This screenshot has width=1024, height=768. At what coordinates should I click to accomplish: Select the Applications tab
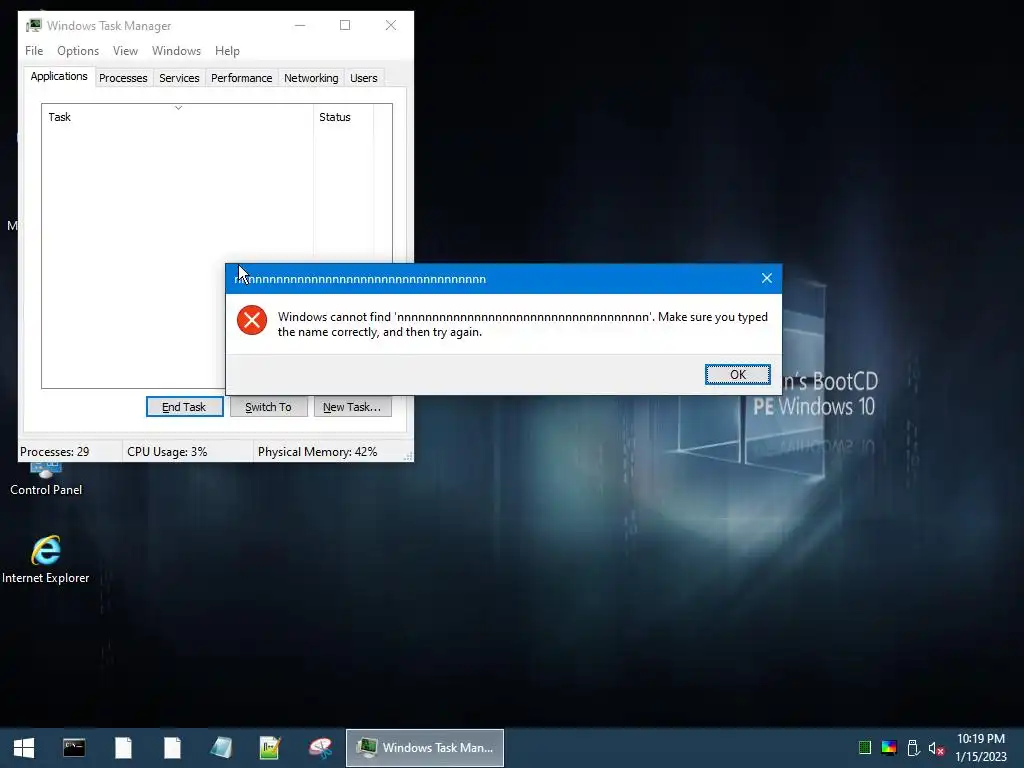pos(59,76)
